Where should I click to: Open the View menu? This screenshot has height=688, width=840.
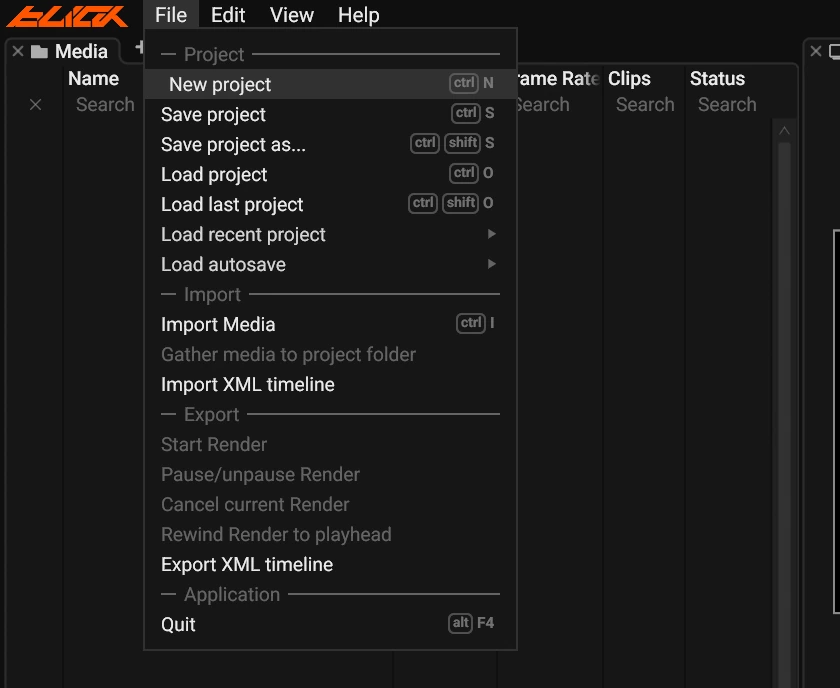click(x=291, y=14)
